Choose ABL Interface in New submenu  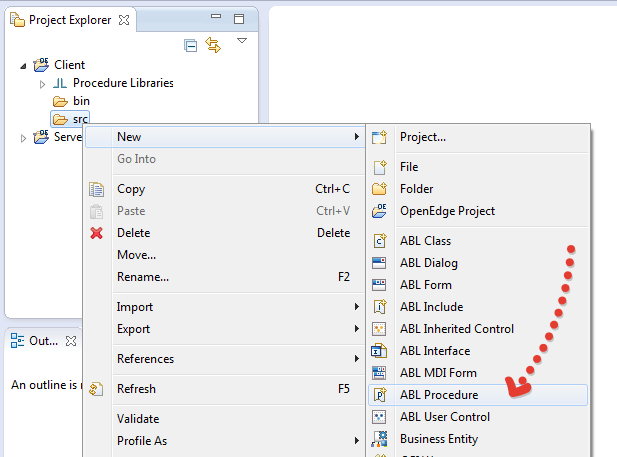[478, 351]
